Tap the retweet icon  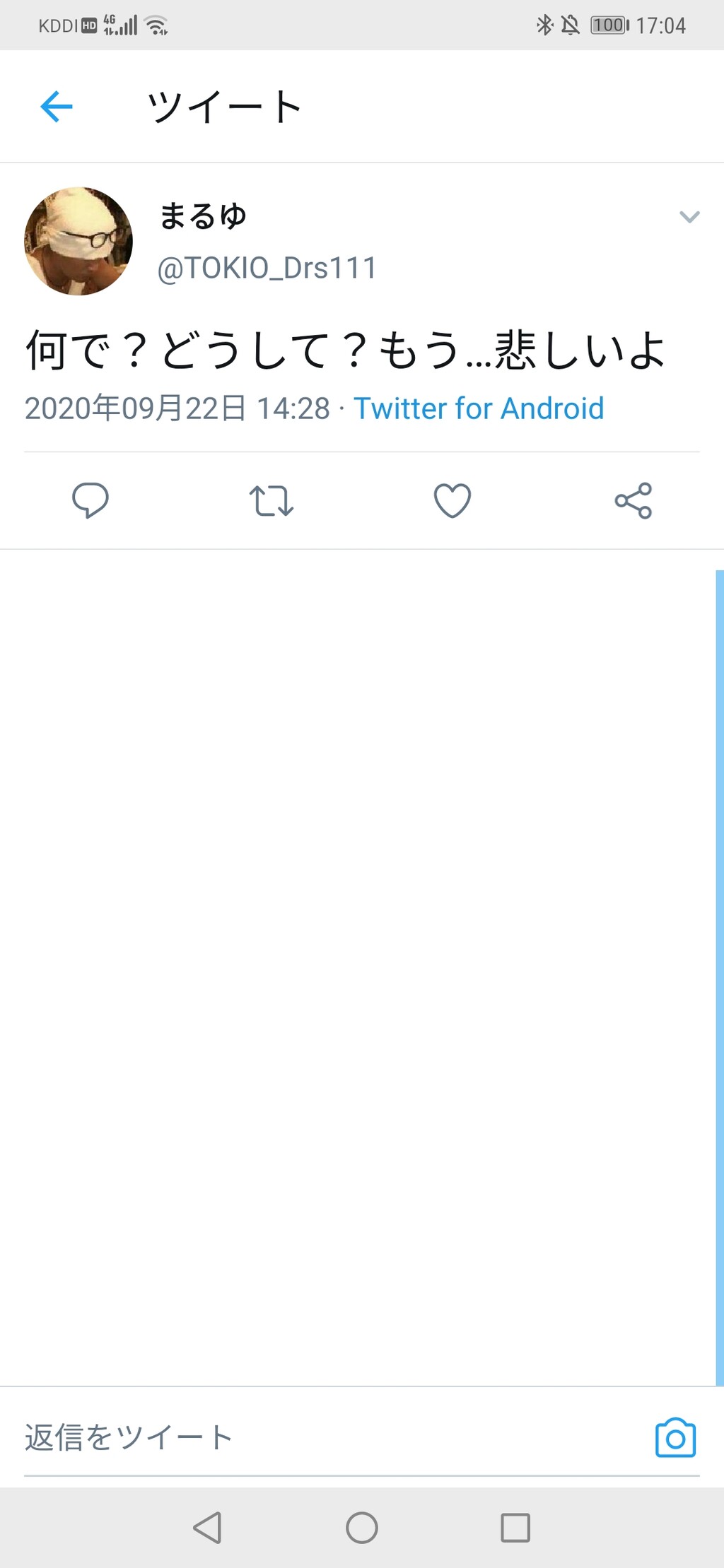point(271,500)
